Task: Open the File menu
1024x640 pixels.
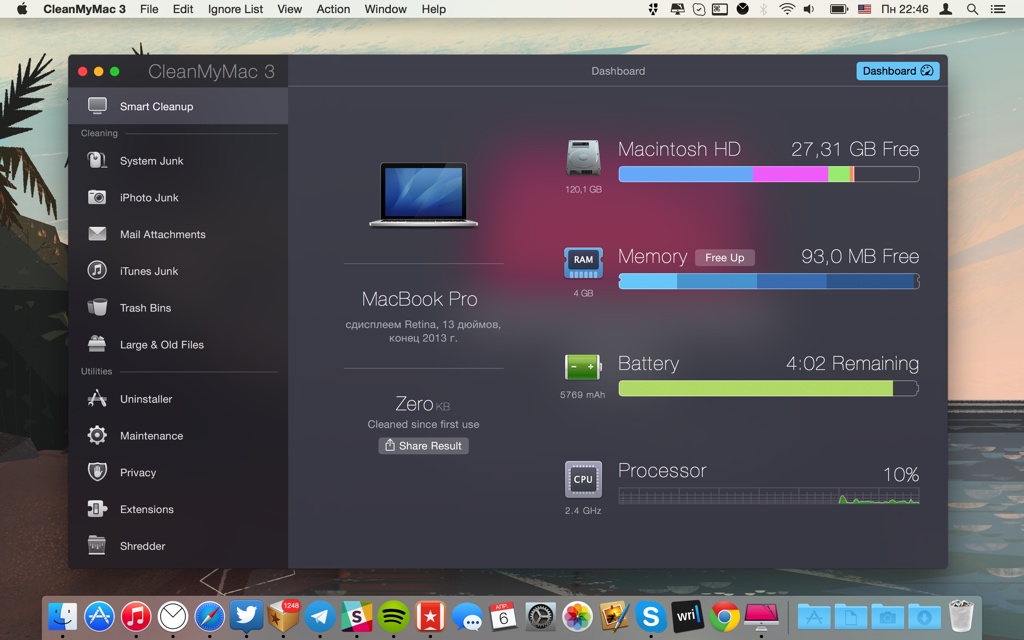Action: pyautogui.click(x=149, y=9)
